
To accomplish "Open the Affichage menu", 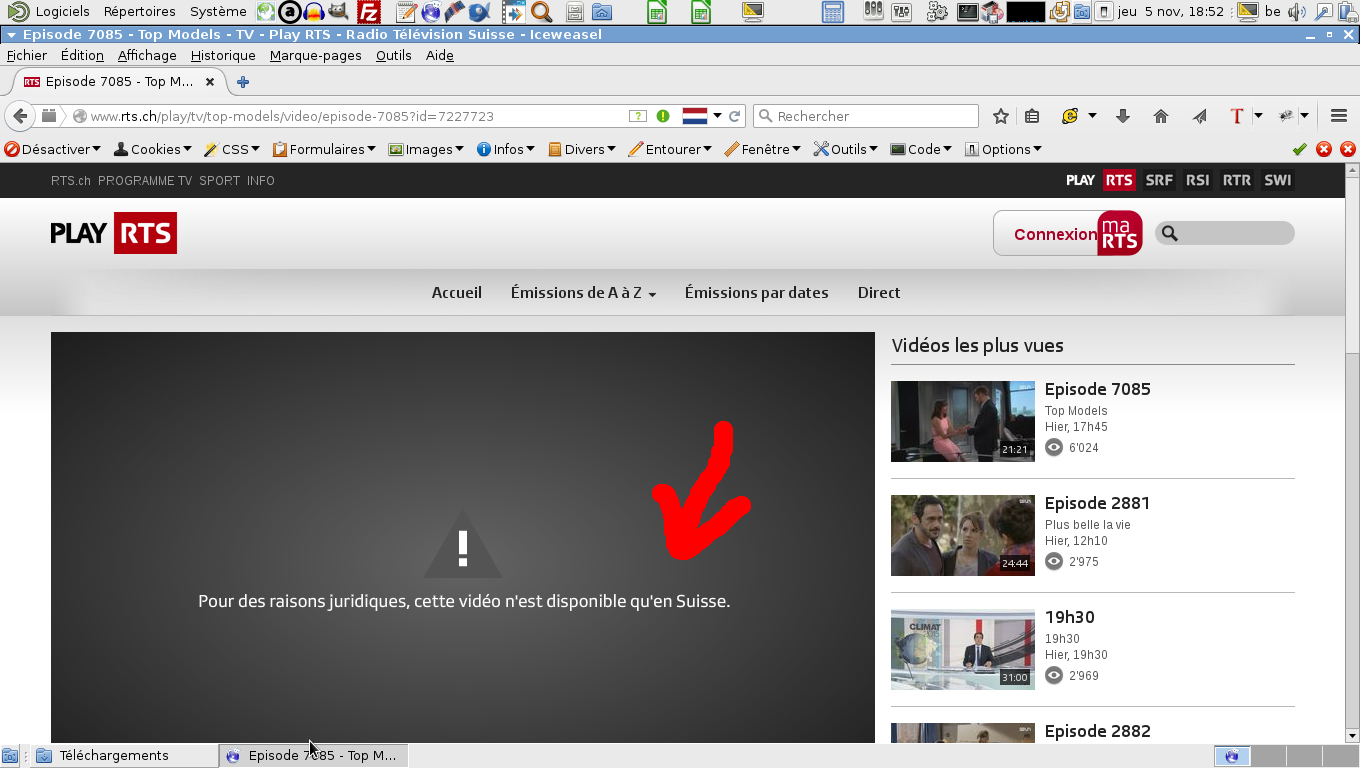I will (x=147, y=56).
